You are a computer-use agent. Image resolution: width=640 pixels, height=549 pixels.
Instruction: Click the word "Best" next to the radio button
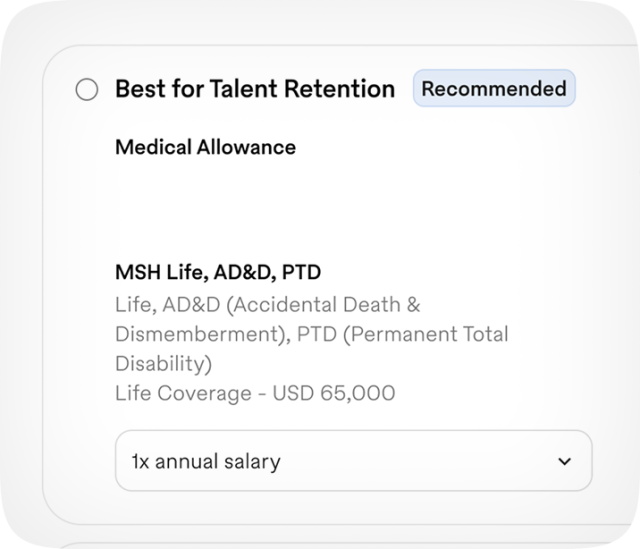pyautogui.click(x=139, y=89)
